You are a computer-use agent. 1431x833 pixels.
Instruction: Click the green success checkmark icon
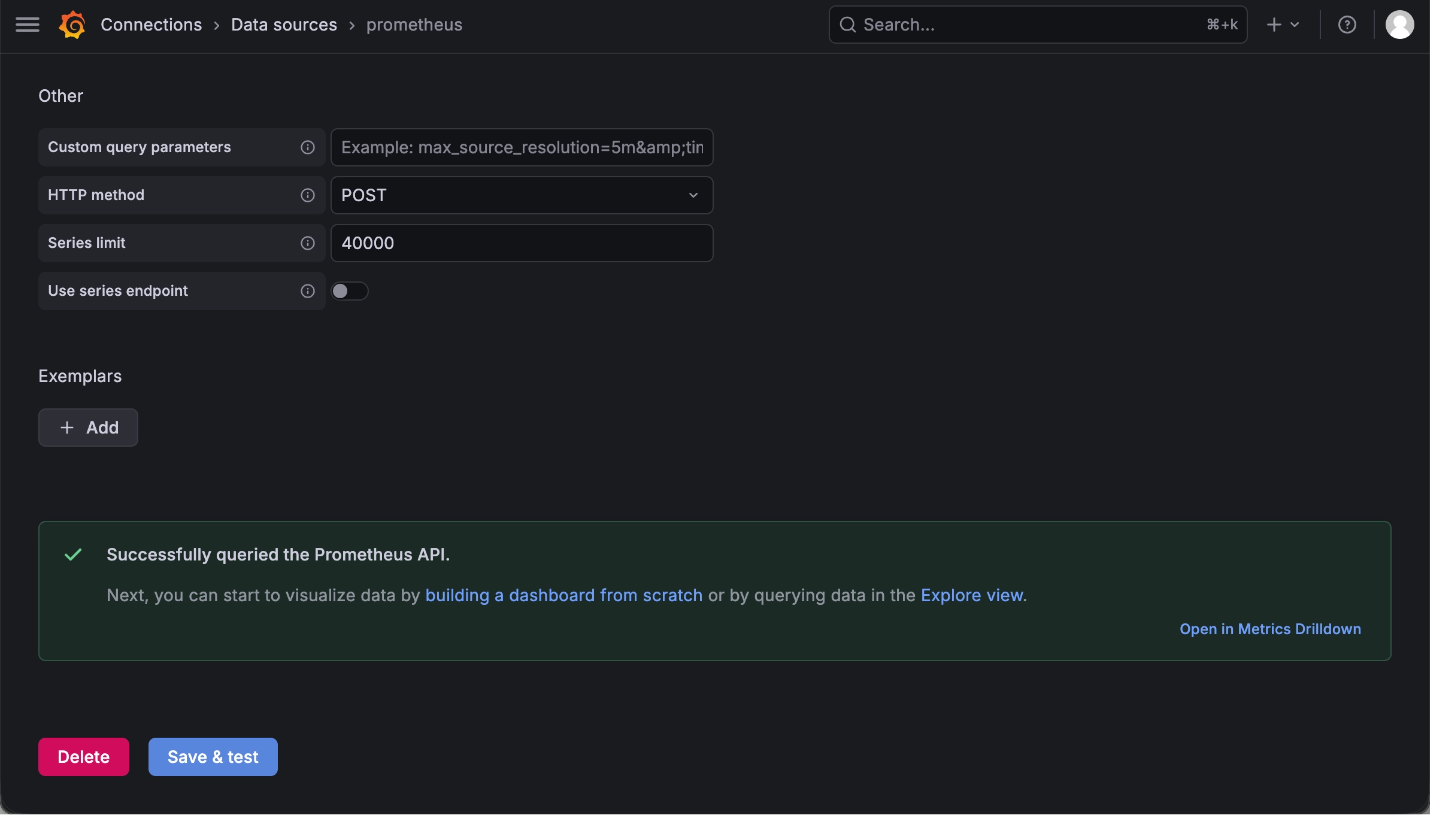73,554
